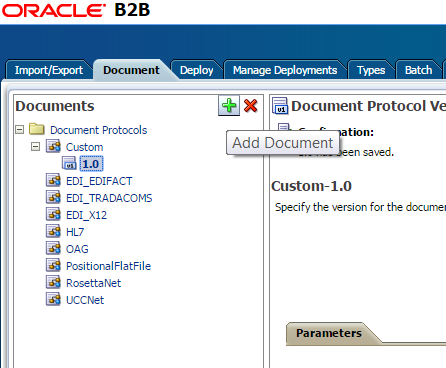The height and width of the screenshot is (368, 446).
Task: Click the RosettaNet protocol icon
Action: pyautogui.click(x=53, y=282)
